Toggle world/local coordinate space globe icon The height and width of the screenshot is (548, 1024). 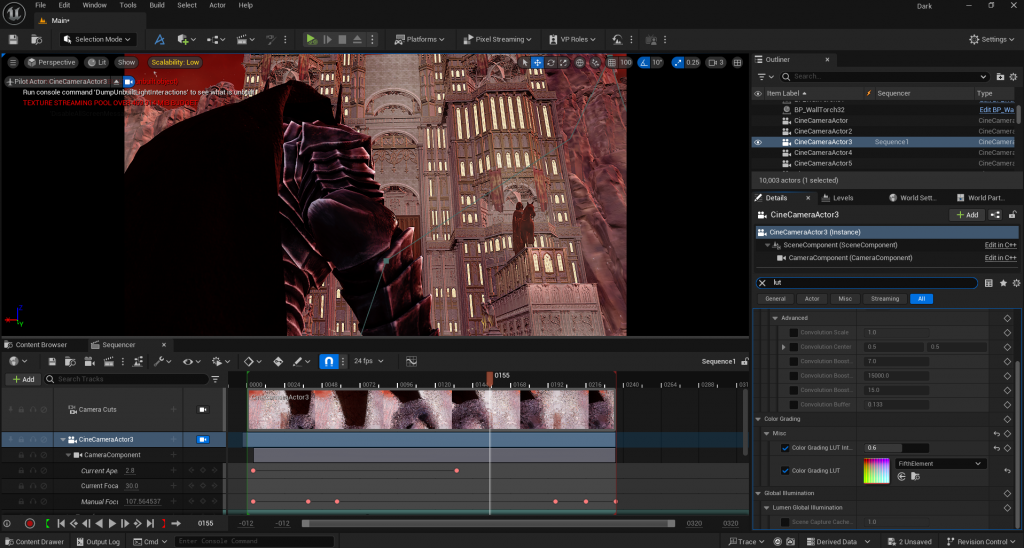(579, 63)
